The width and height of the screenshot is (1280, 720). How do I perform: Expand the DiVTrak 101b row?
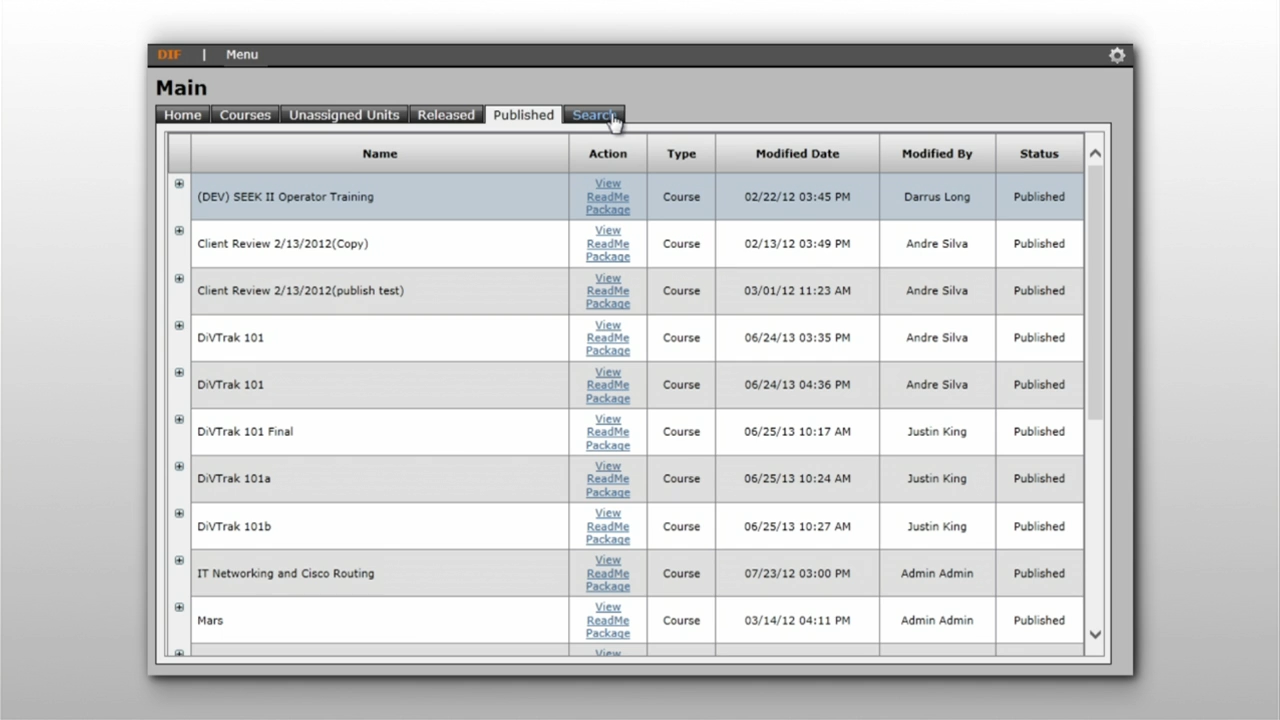(x=179, y=514)
